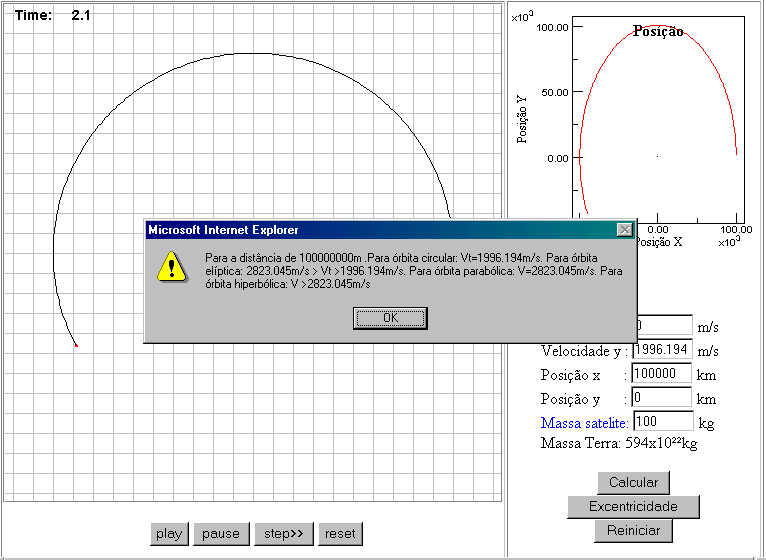
Task: Click the yellow warning icon in the dialog
Action: click(x=171, y=267)
